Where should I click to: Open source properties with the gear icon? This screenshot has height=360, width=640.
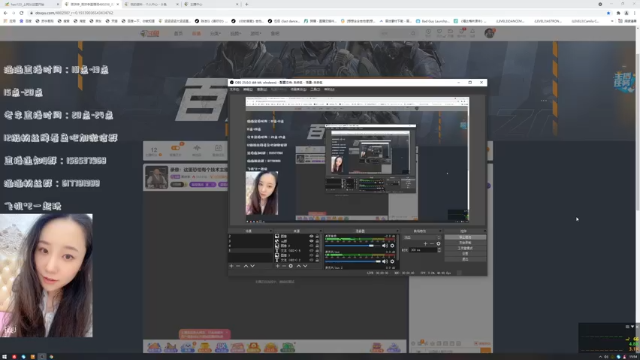pyautogui.click(x=291, y=266)
